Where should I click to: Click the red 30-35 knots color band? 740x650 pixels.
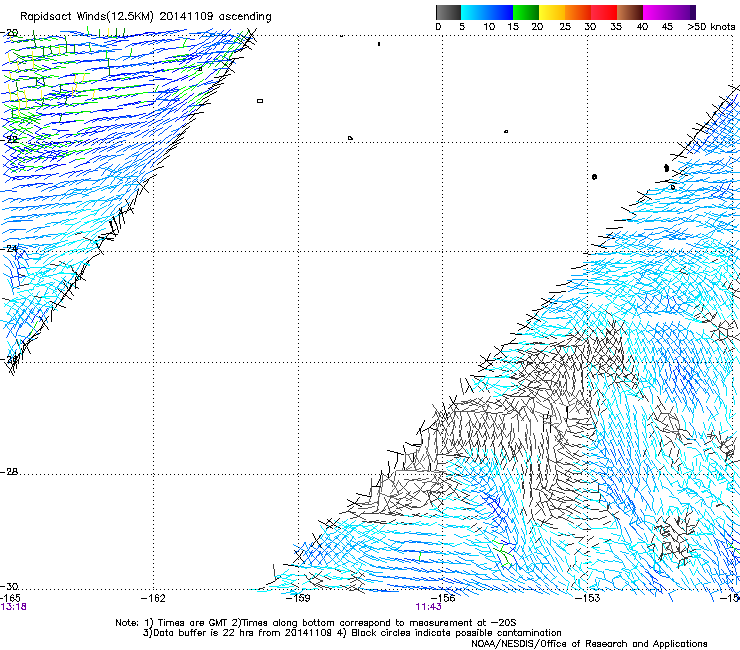tap(604, 12)
